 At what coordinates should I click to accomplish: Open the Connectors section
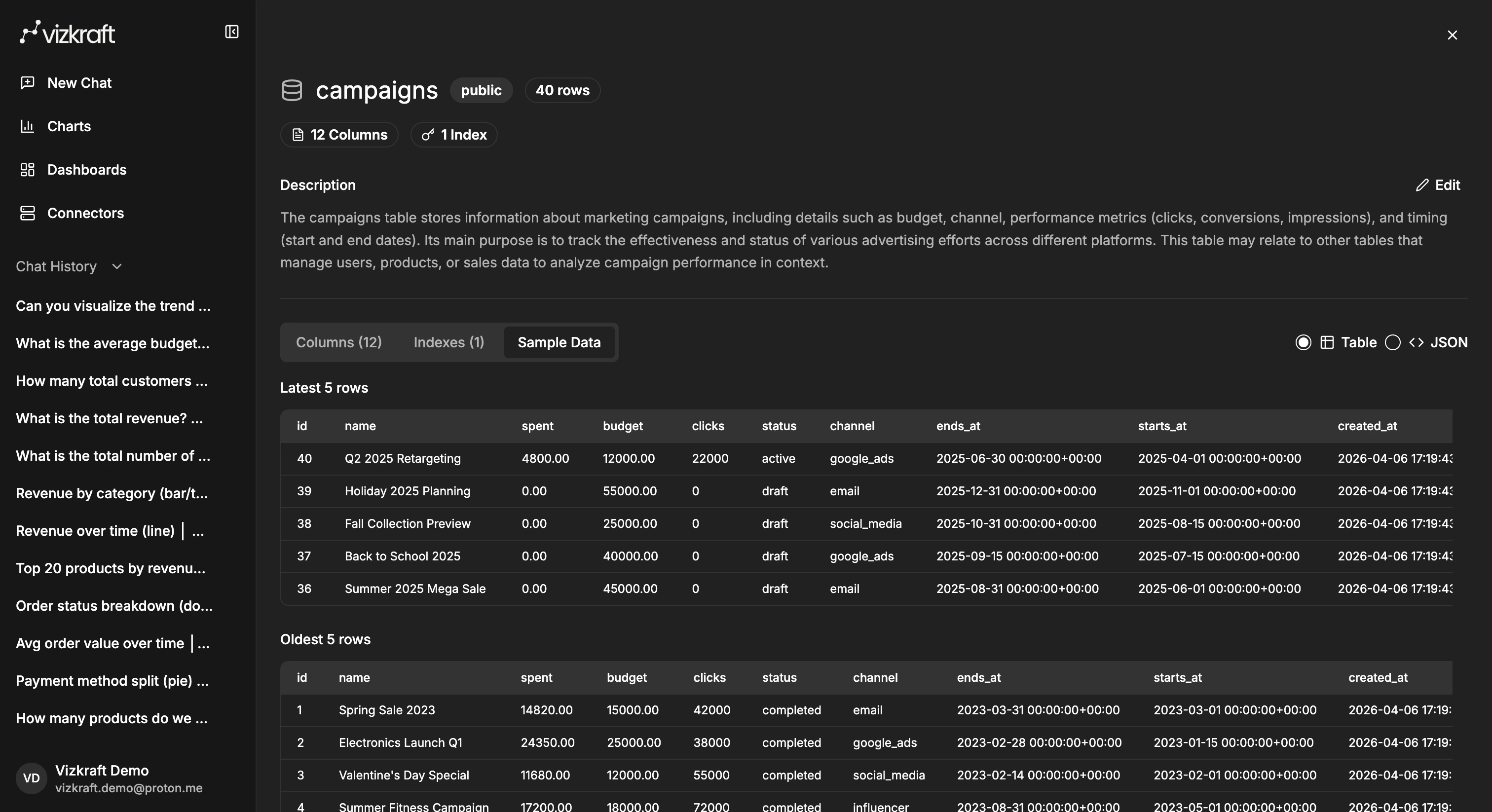coord(85,213)
